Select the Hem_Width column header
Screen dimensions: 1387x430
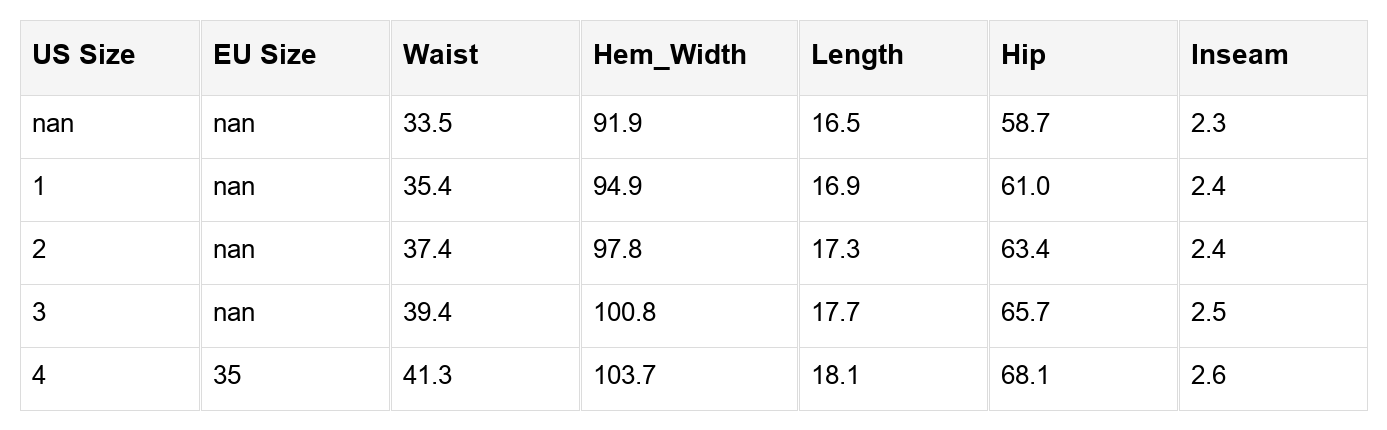(x=669, y=55)
